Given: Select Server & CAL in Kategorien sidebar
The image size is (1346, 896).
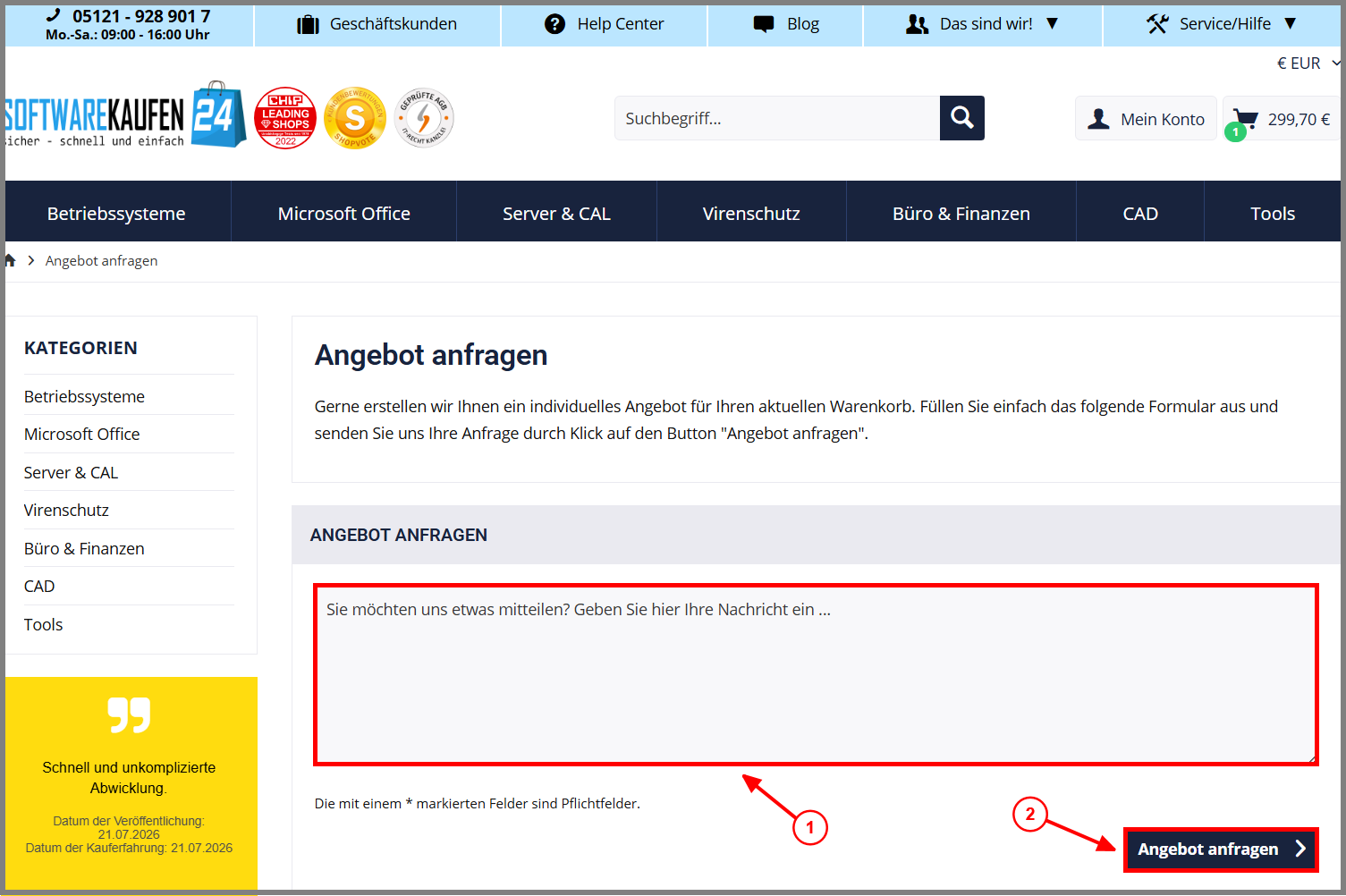Looking at the screenshot, I should pos(71,472).
